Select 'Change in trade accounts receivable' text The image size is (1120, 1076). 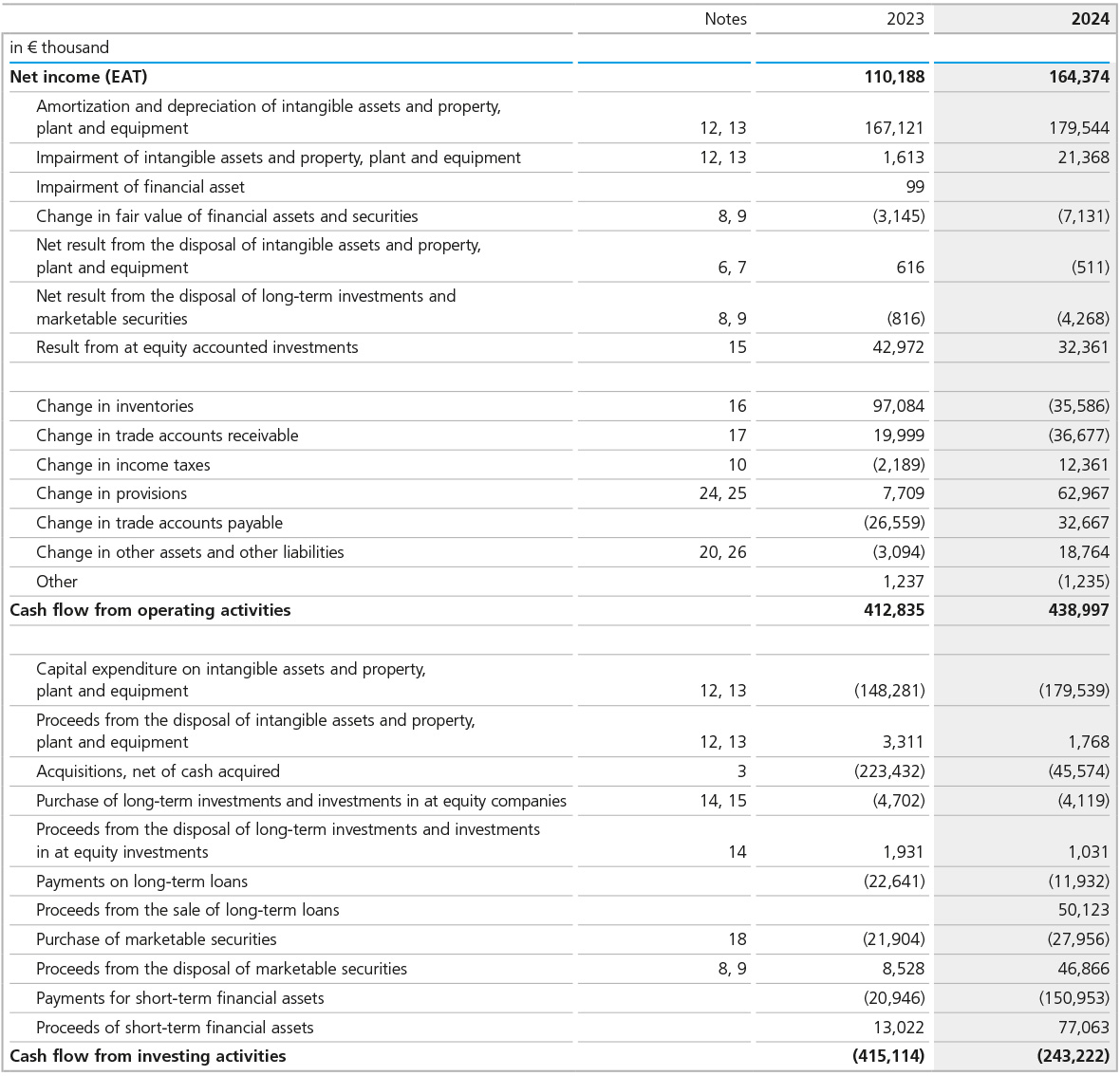(167, 436)
